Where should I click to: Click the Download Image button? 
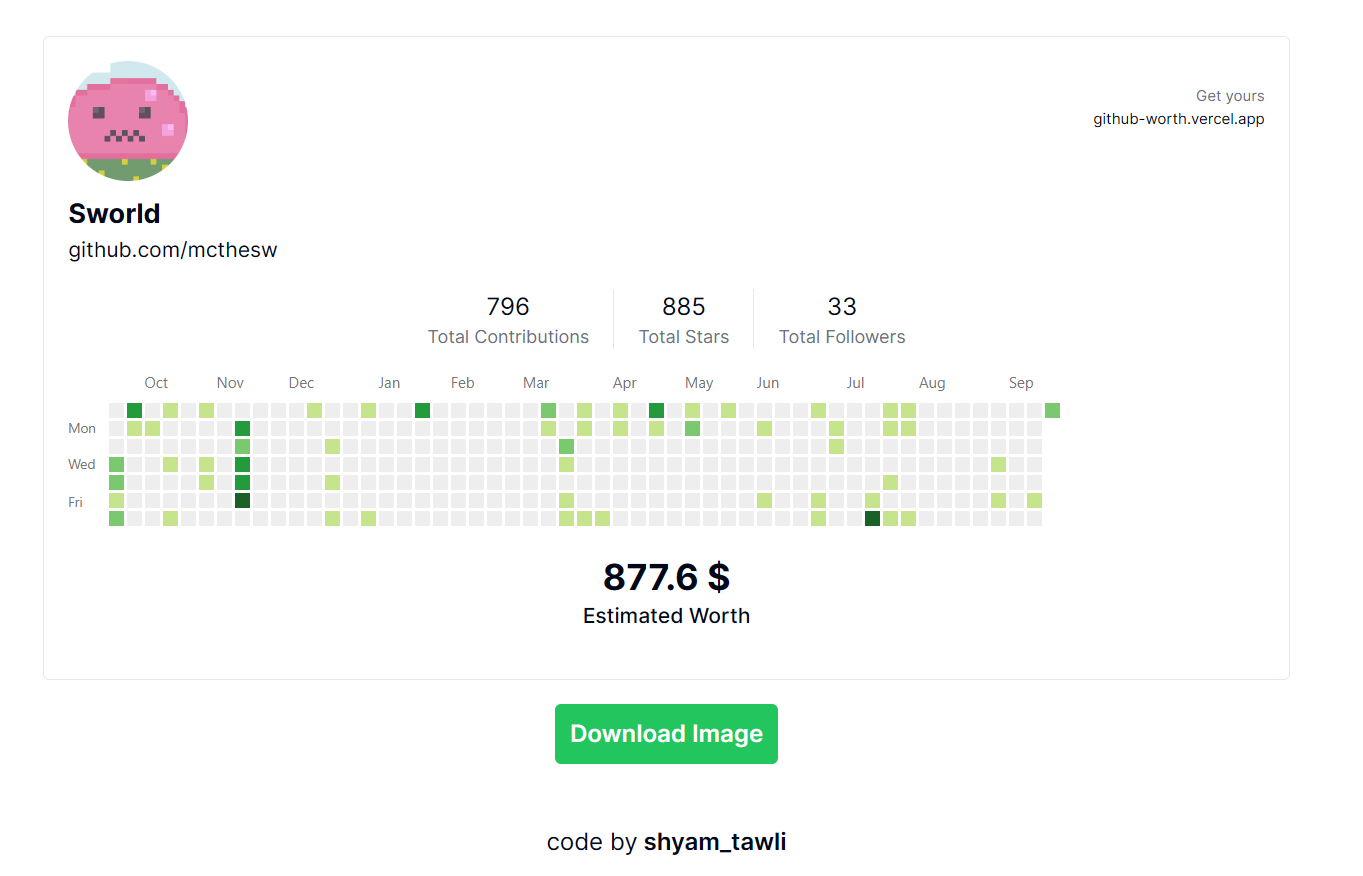tap(666, 734)
